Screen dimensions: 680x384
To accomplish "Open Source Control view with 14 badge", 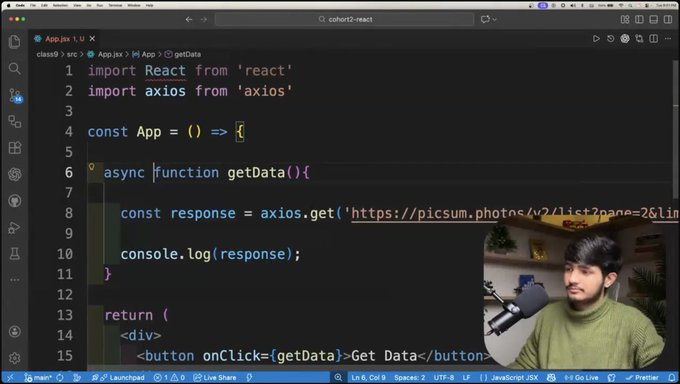I will (15, 95).
